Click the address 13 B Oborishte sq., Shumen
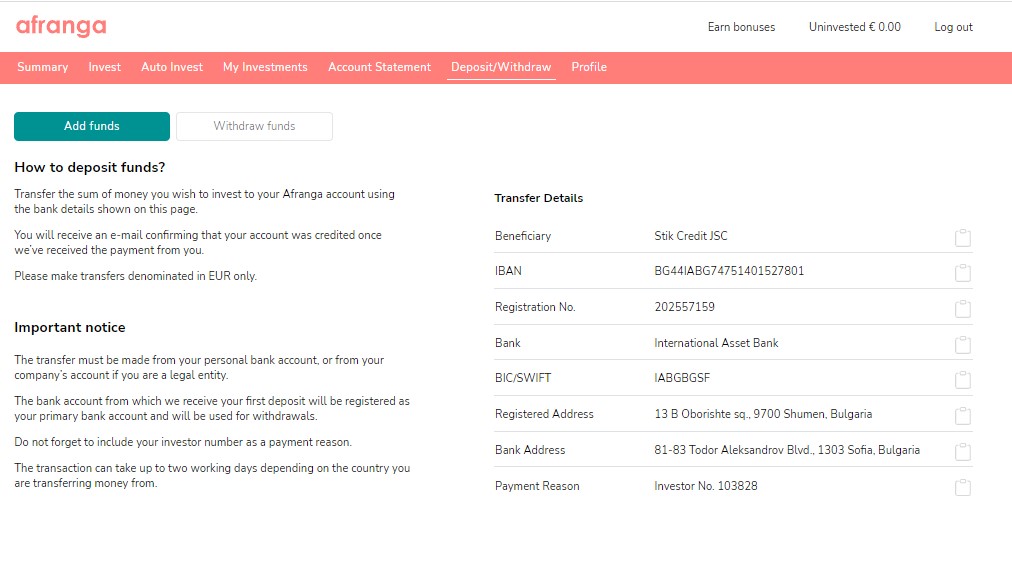The image size is (1012, 577). [763, 414]
